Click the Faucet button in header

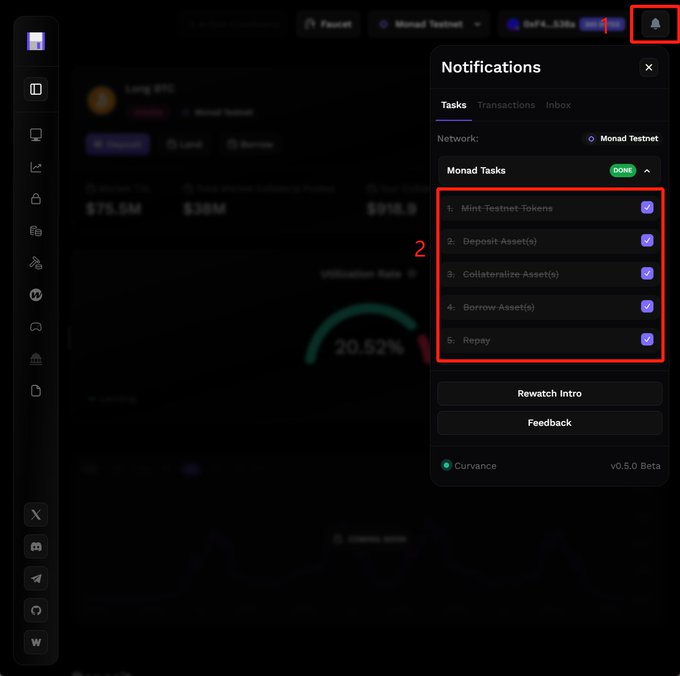pyautogui.click(x=328, y=24)
